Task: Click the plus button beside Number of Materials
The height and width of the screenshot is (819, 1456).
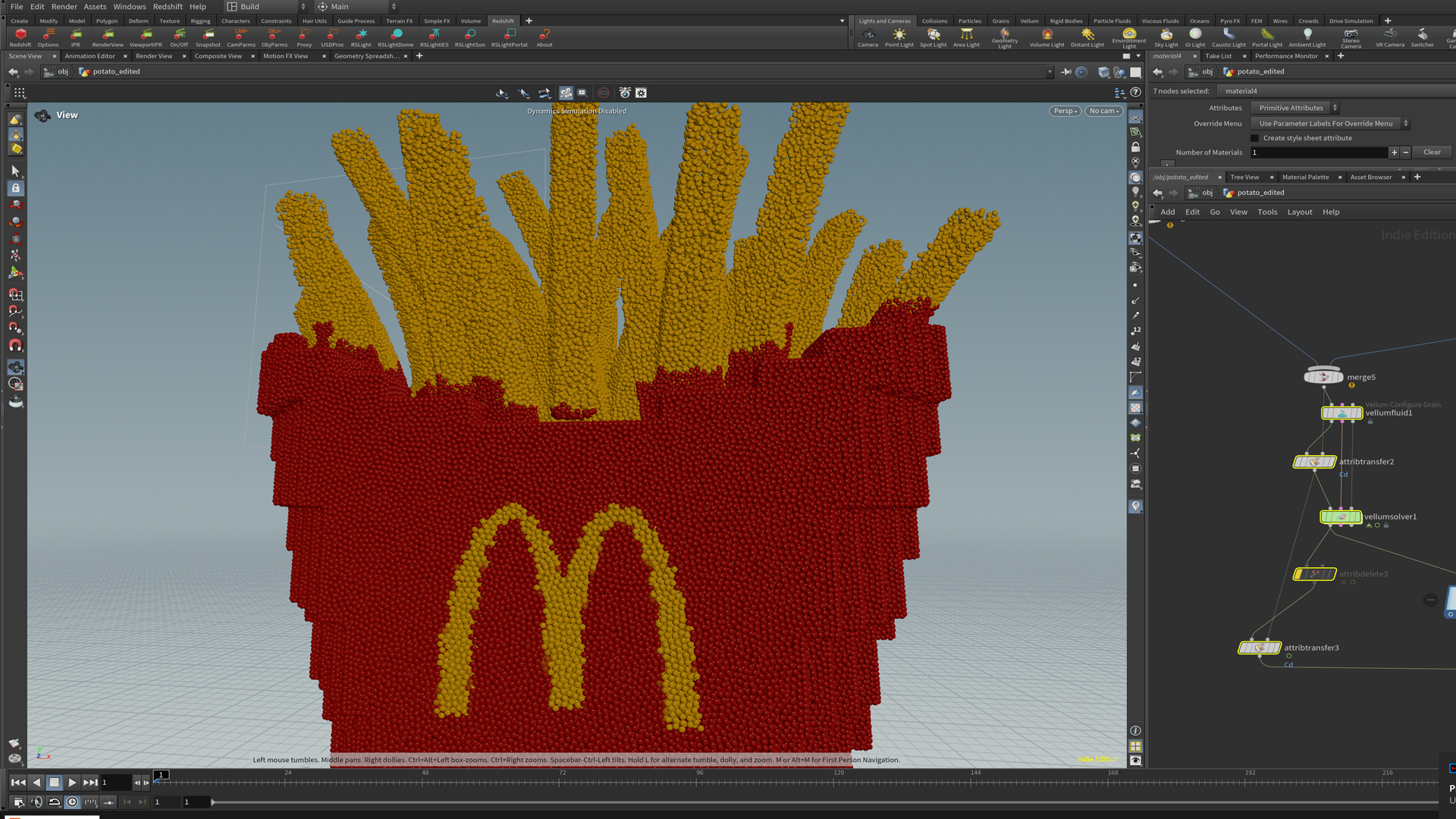Action: click(1394, 152)
